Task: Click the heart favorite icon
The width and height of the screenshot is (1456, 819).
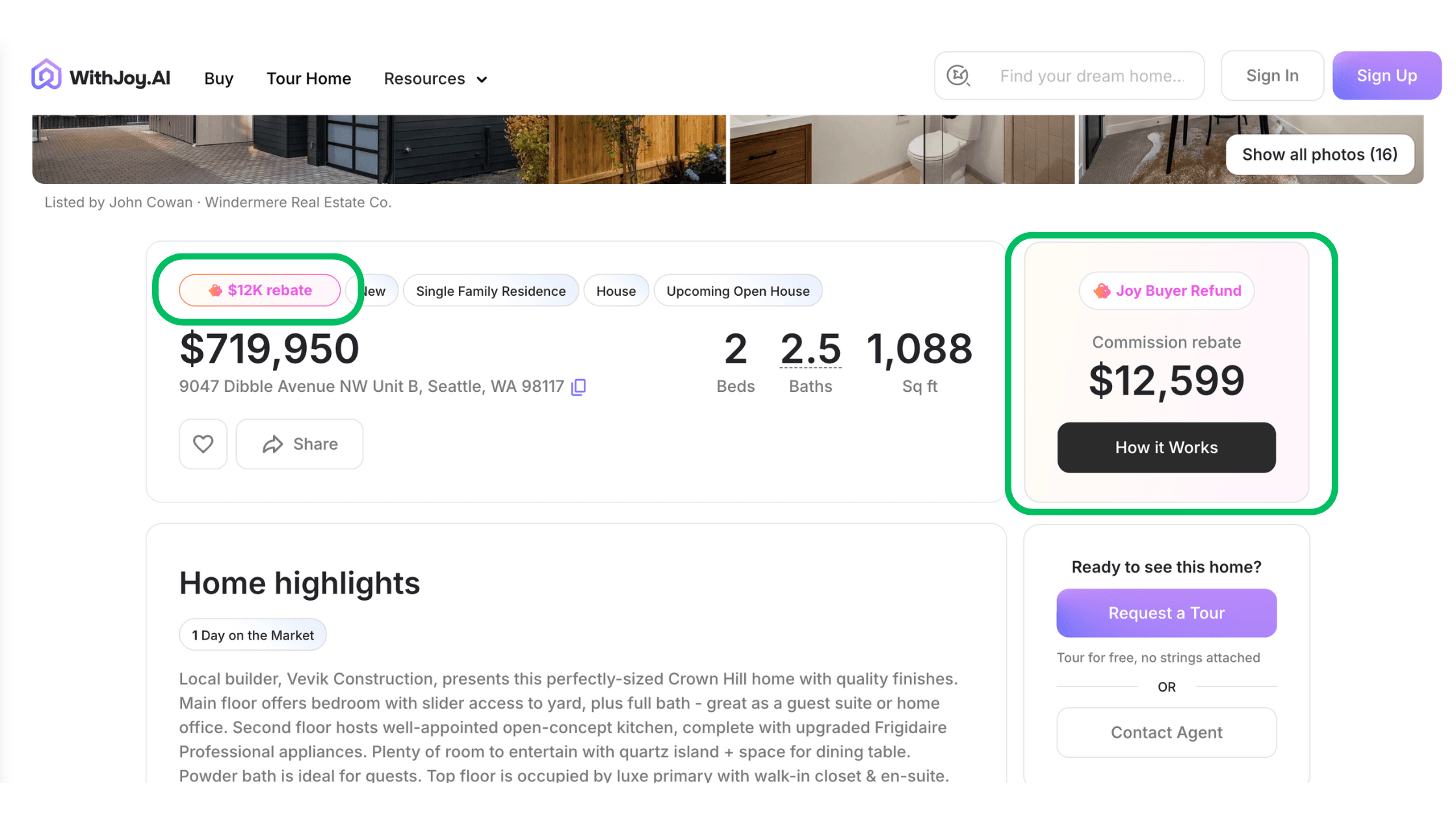Action: (x=203, y=444)
